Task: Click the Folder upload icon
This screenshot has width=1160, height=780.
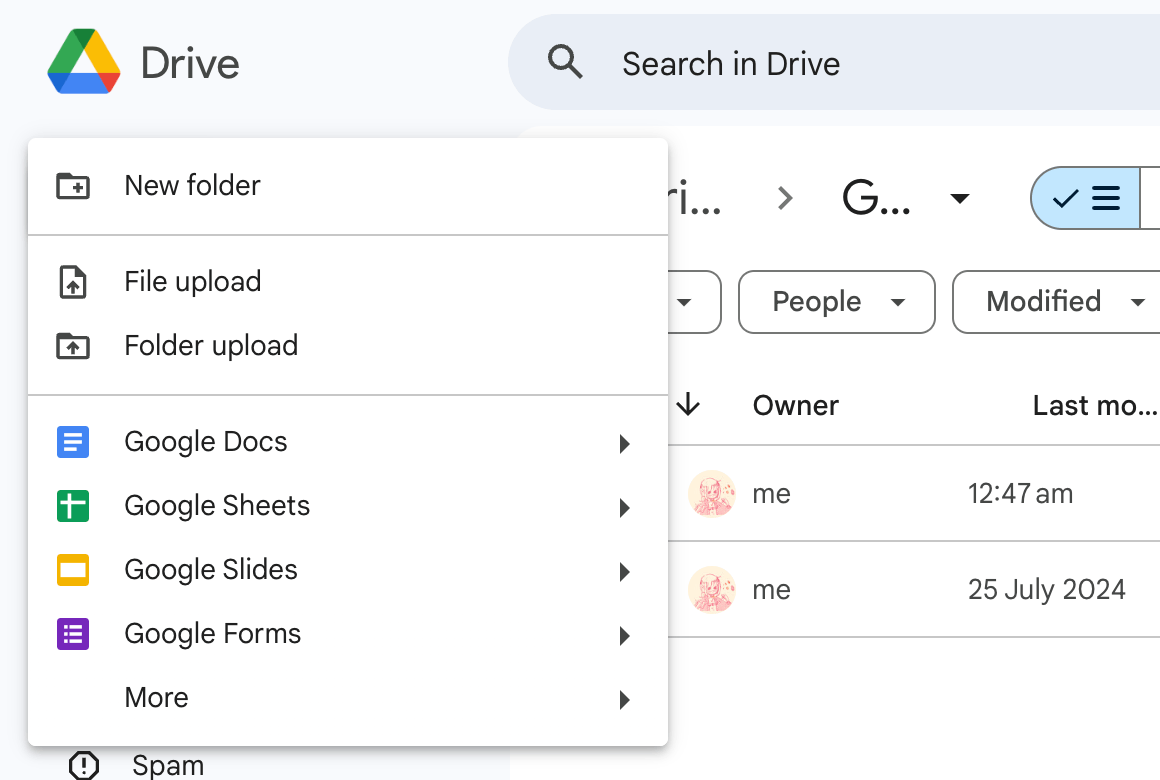Action: click(x=73, y=346)
